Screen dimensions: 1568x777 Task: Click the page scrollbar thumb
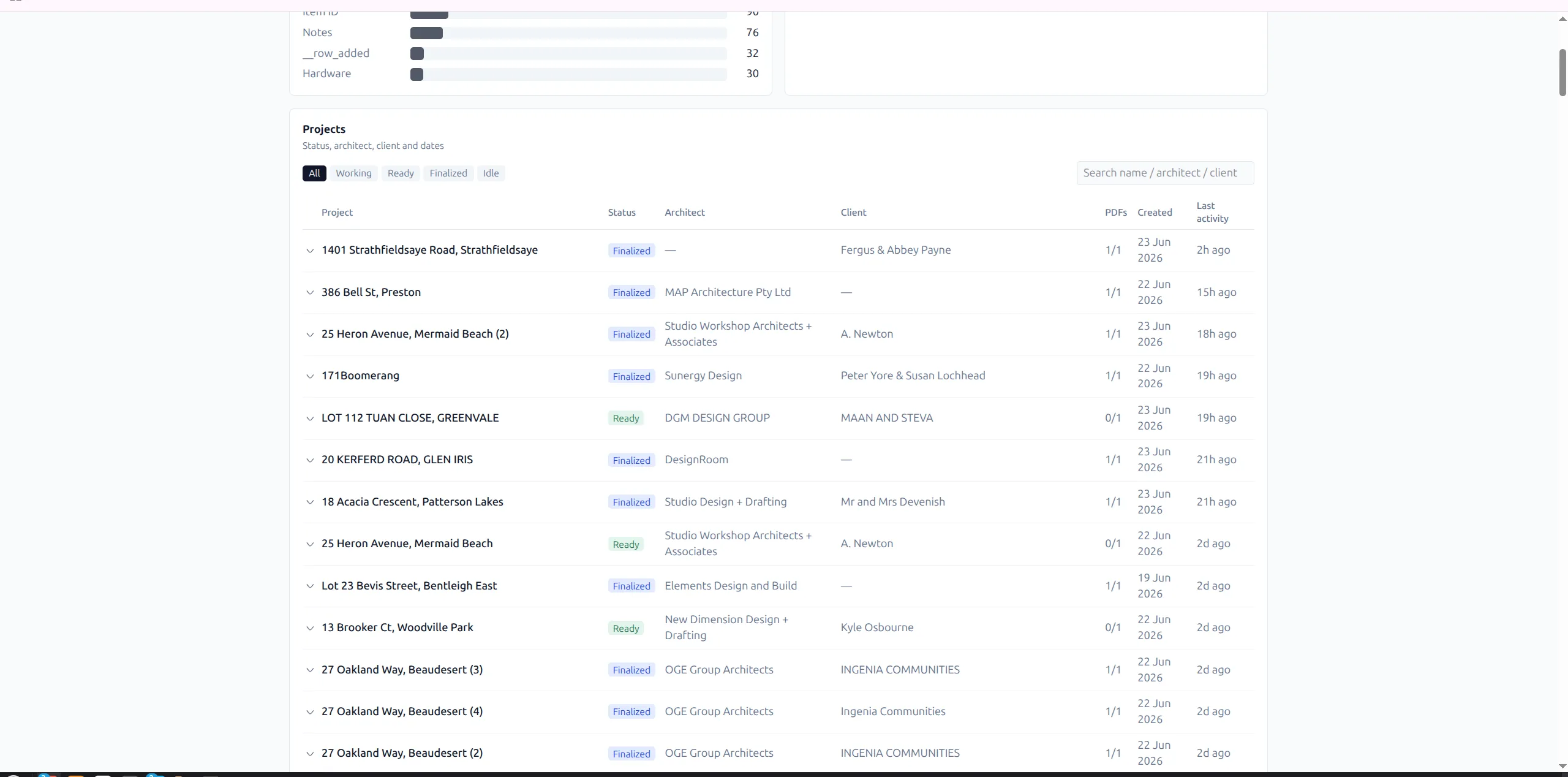(x=1562, y=73)
